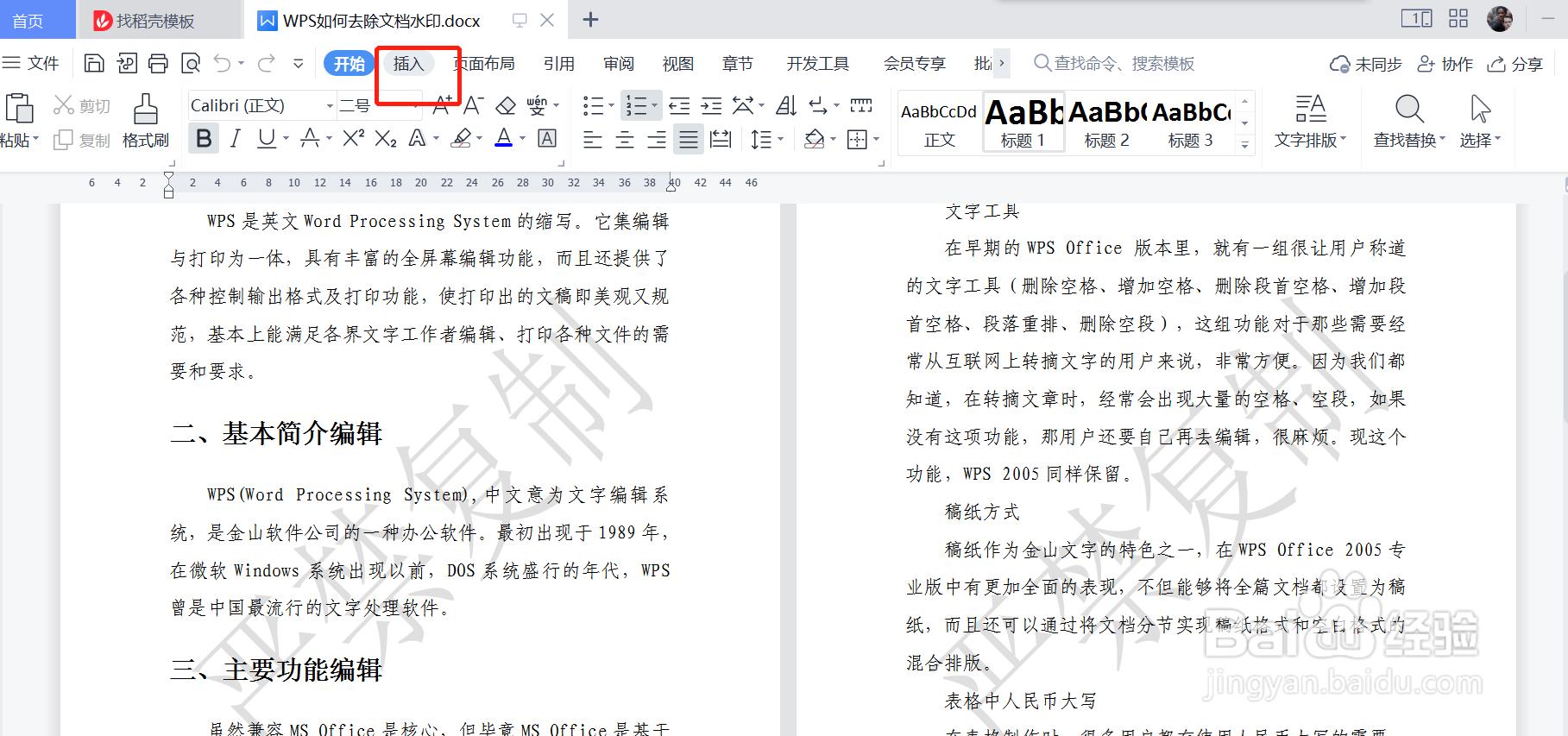
Task: Switch to the 插入 ribbon tab
Action: coord(408,63)
